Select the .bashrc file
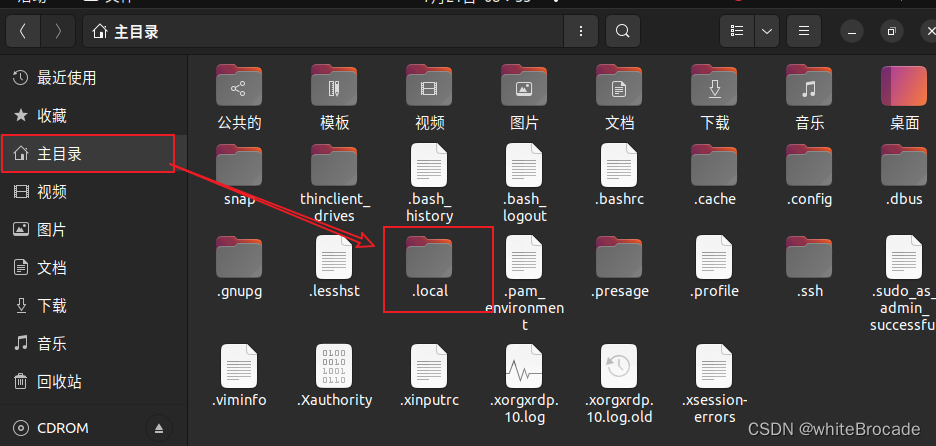 pyautogui.click(x=619, y=165)
